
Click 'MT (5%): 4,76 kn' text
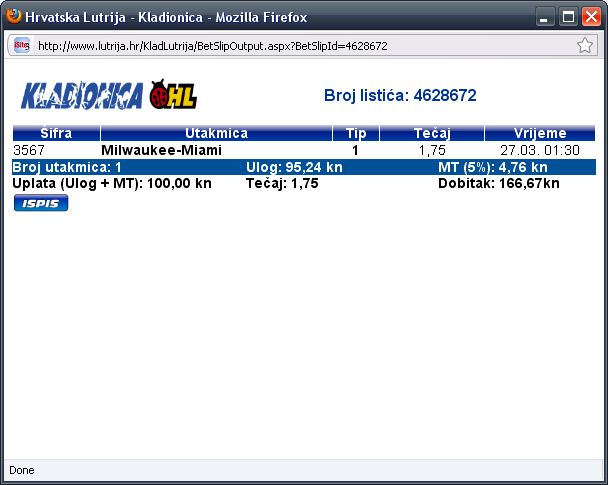[x=493, y=167]
